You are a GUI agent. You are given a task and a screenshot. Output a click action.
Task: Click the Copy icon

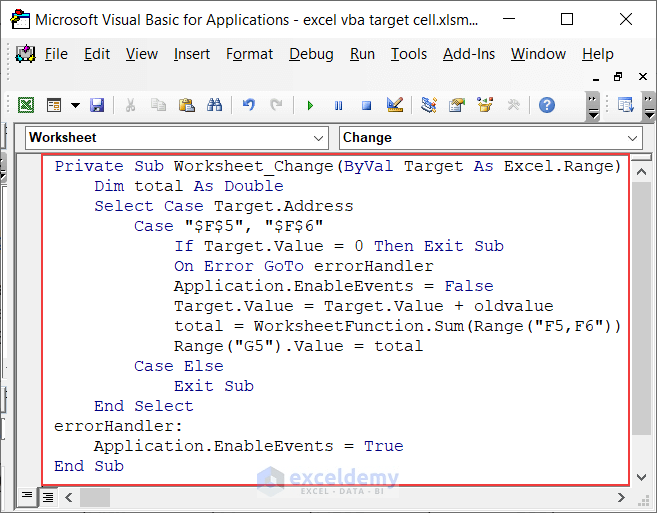(x=158, y=105)
